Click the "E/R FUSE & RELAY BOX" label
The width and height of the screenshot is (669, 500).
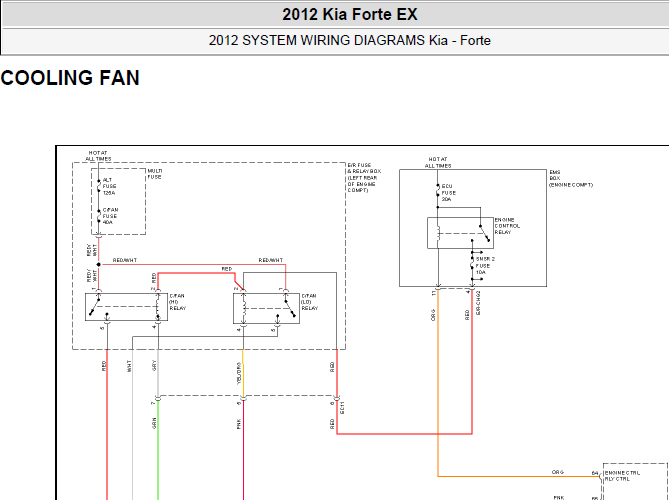[x=364, y=177]
